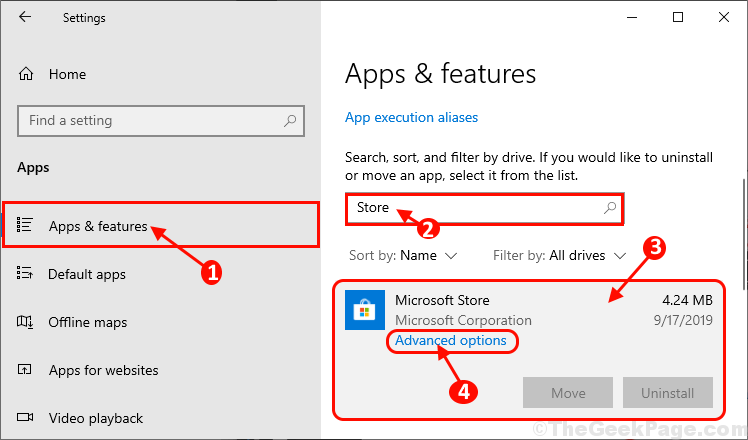The width and height of the screenshot is (748, 440).
Task: Click the magnifier in the Store search box
Action: coord(610,208)
